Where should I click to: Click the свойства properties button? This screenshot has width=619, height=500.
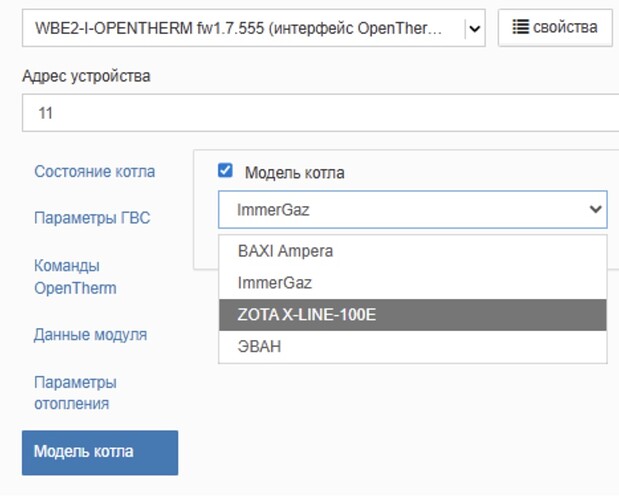click(555, 28)
